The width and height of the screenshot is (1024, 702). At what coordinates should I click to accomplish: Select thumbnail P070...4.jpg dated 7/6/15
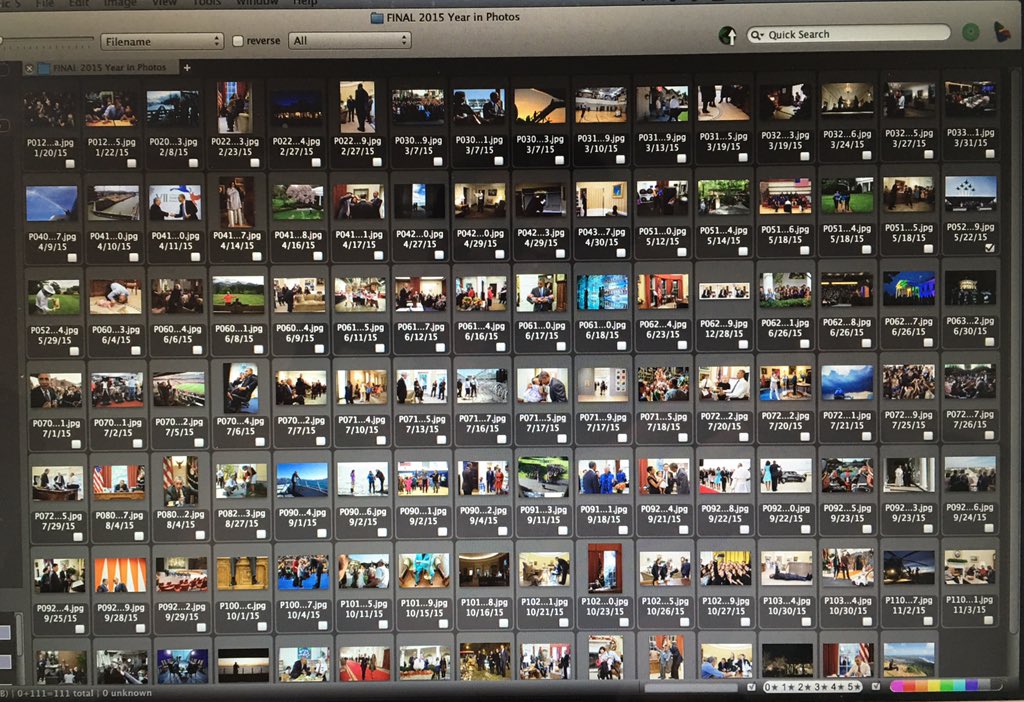(x=240, y=388)
